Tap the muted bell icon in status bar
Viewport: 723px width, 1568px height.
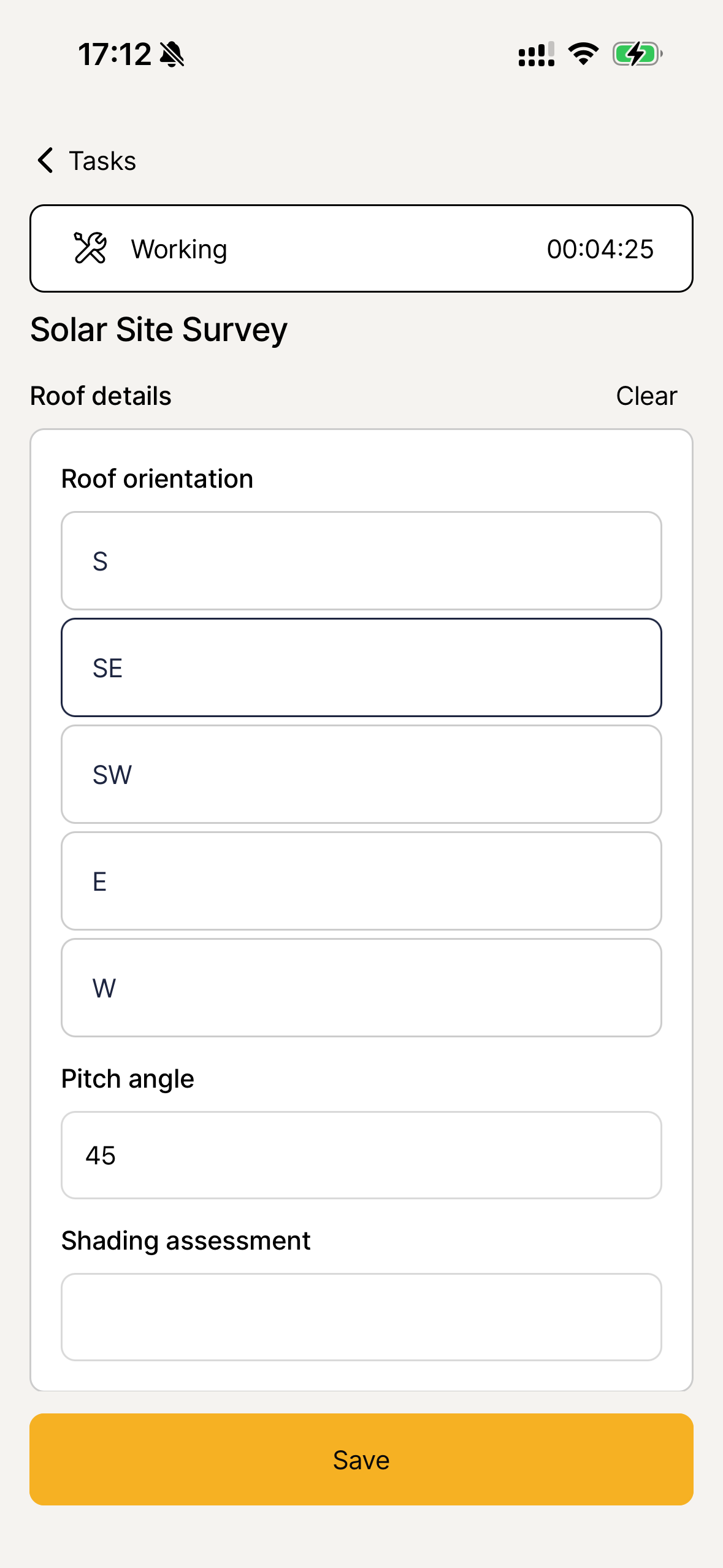pos(172,55)
